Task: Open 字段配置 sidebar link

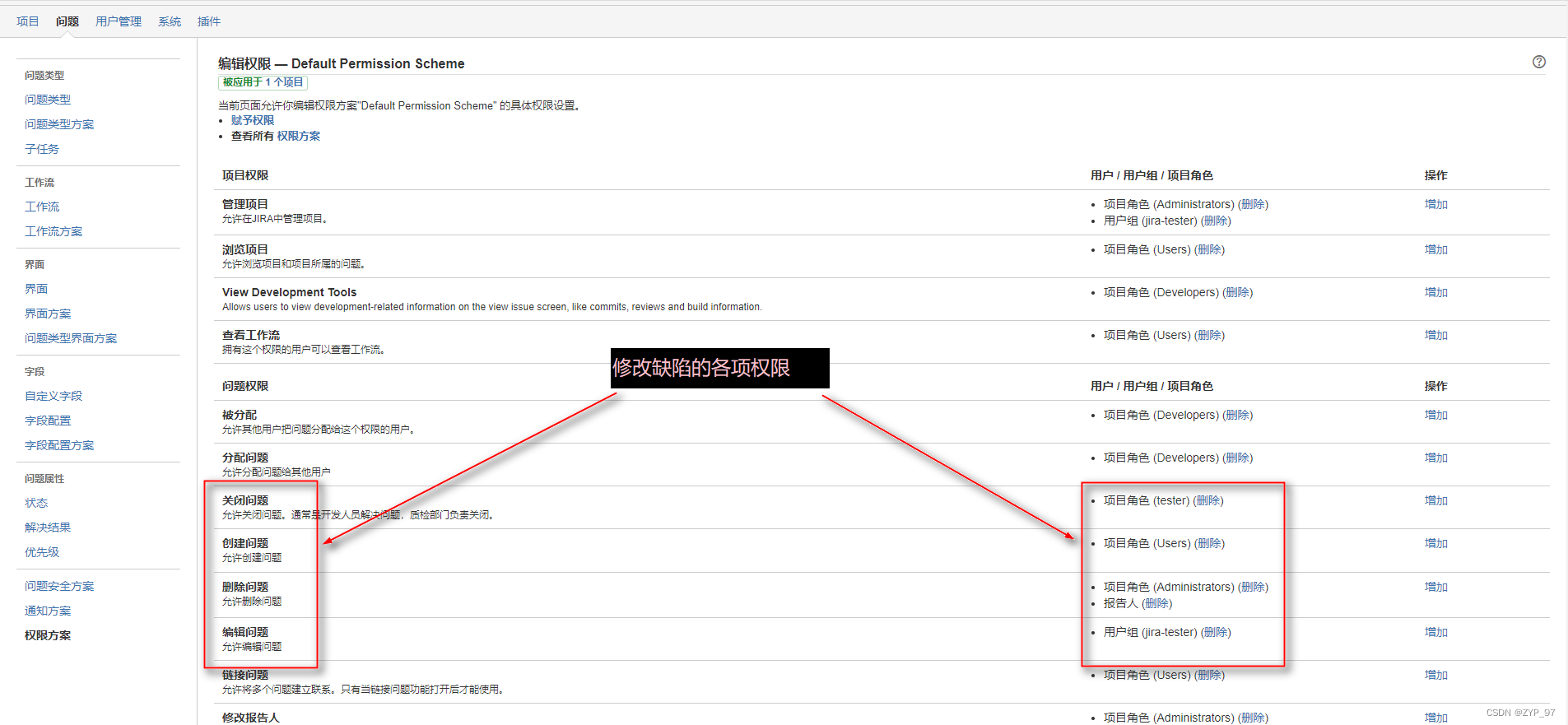Action: (x=48, y=421)
